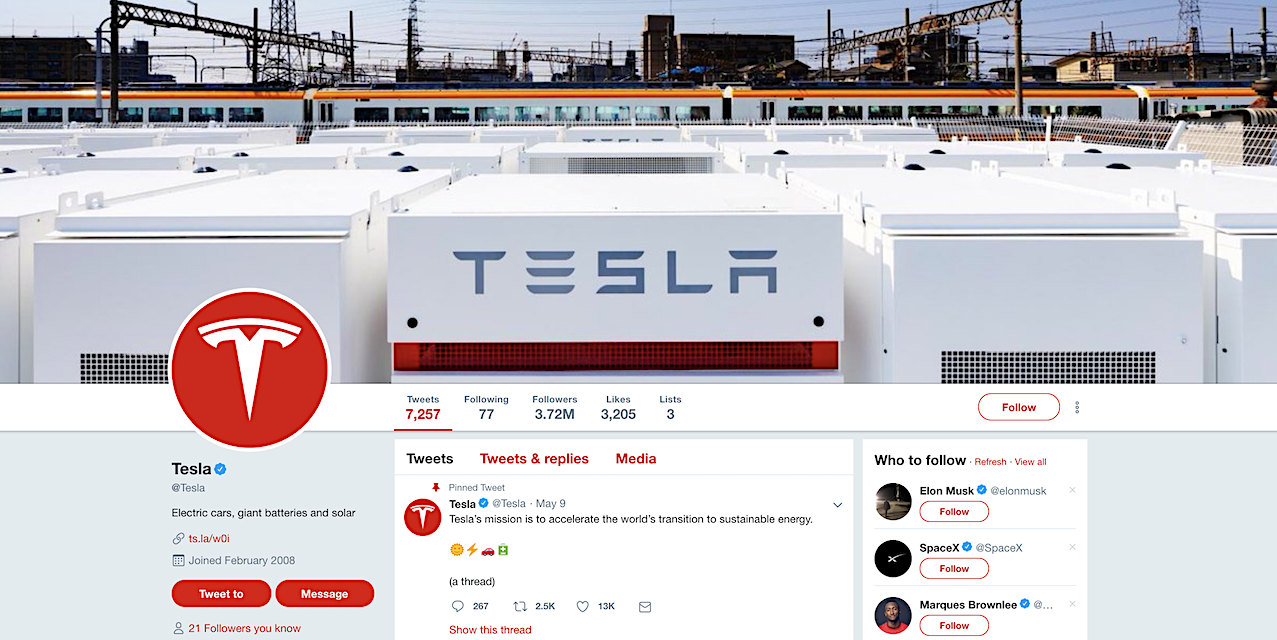
Task: Open the profile more-options menu
Action: click(1076, 407)
